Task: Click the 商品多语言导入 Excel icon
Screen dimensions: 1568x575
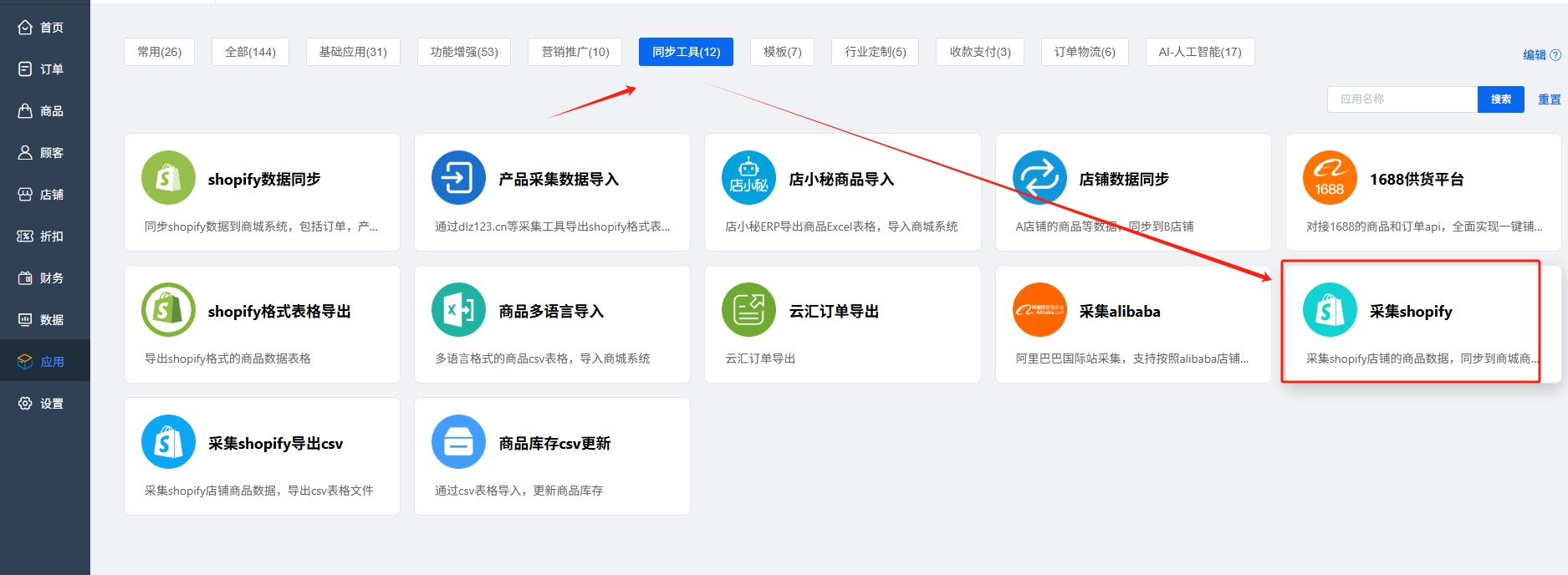Action: (x=458, y=310)
